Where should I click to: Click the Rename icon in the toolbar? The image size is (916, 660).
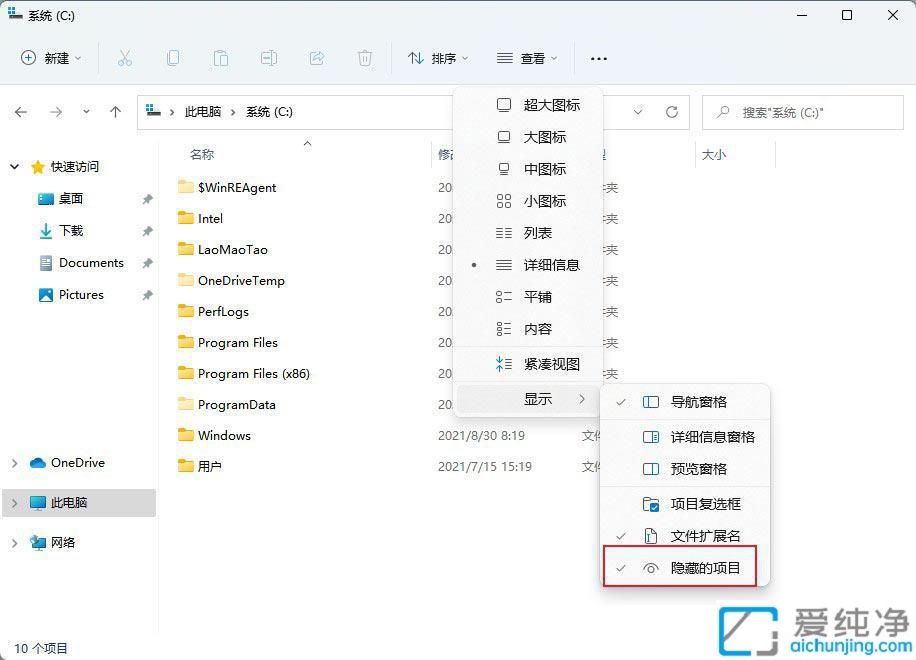tap(268, 58)
